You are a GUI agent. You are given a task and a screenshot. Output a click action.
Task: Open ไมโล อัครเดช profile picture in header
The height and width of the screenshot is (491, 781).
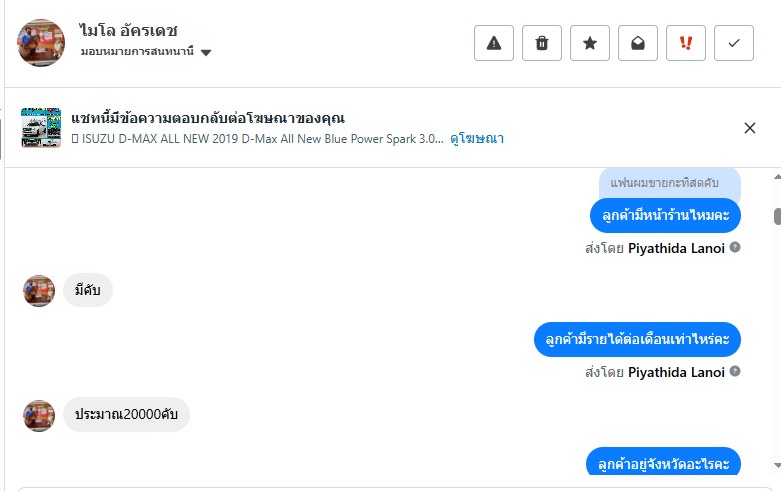click(41, 43)
